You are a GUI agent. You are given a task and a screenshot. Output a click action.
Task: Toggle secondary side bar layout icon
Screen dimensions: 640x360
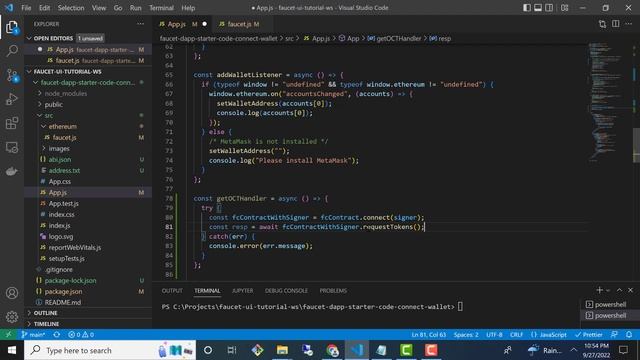549,8
